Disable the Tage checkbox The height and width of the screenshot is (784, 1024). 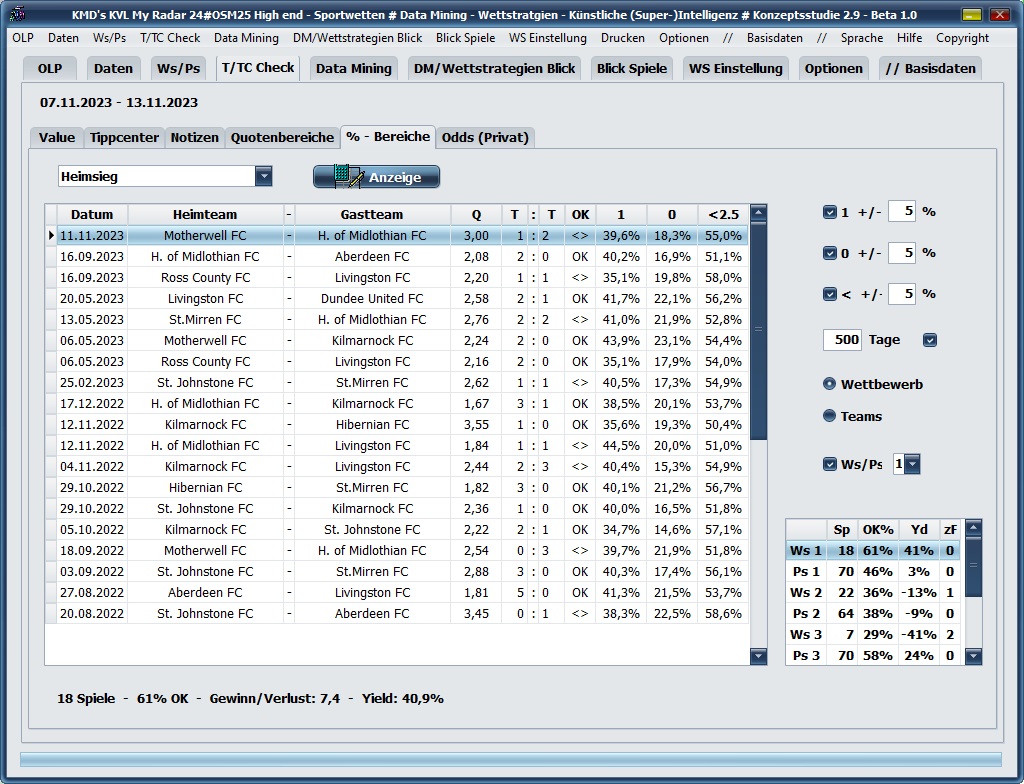point(930,340)
